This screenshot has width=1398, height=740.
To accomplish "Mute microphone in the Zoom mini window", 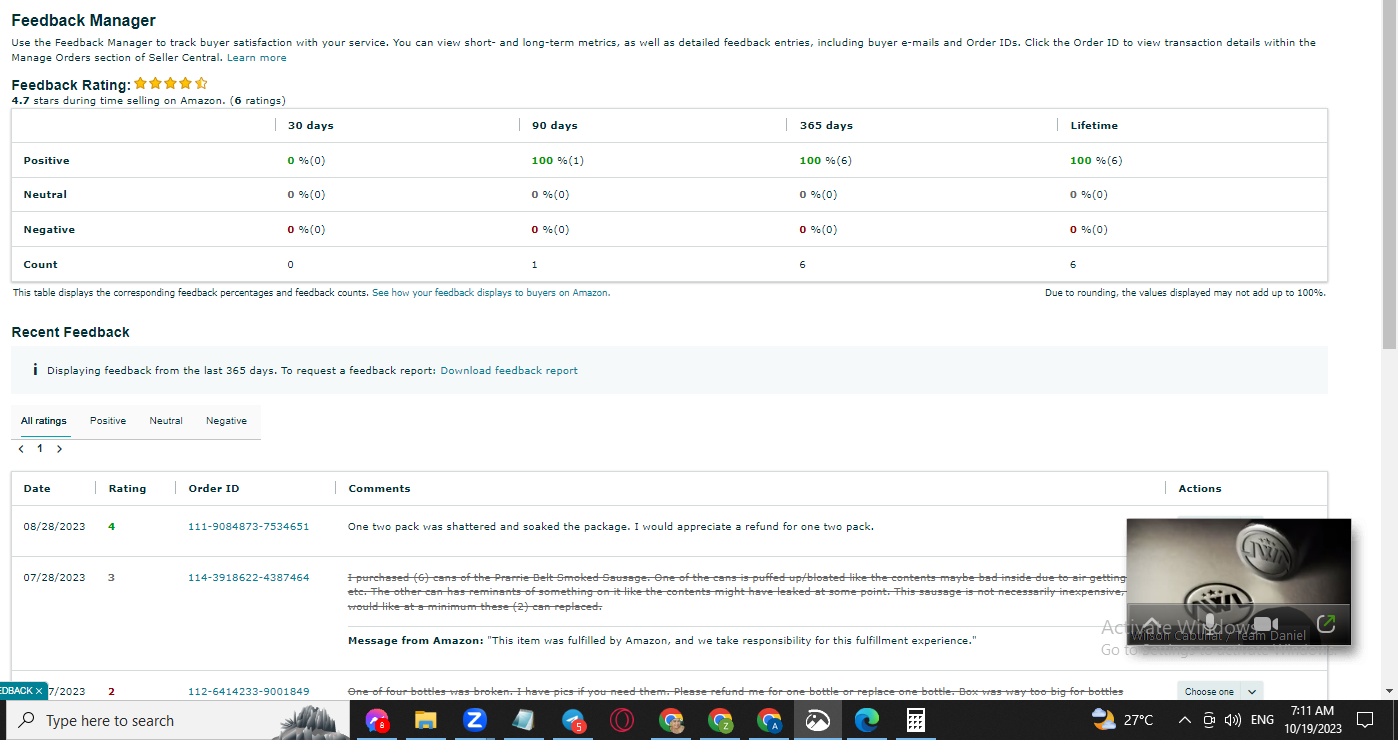I will click(x=1208, y=625).
